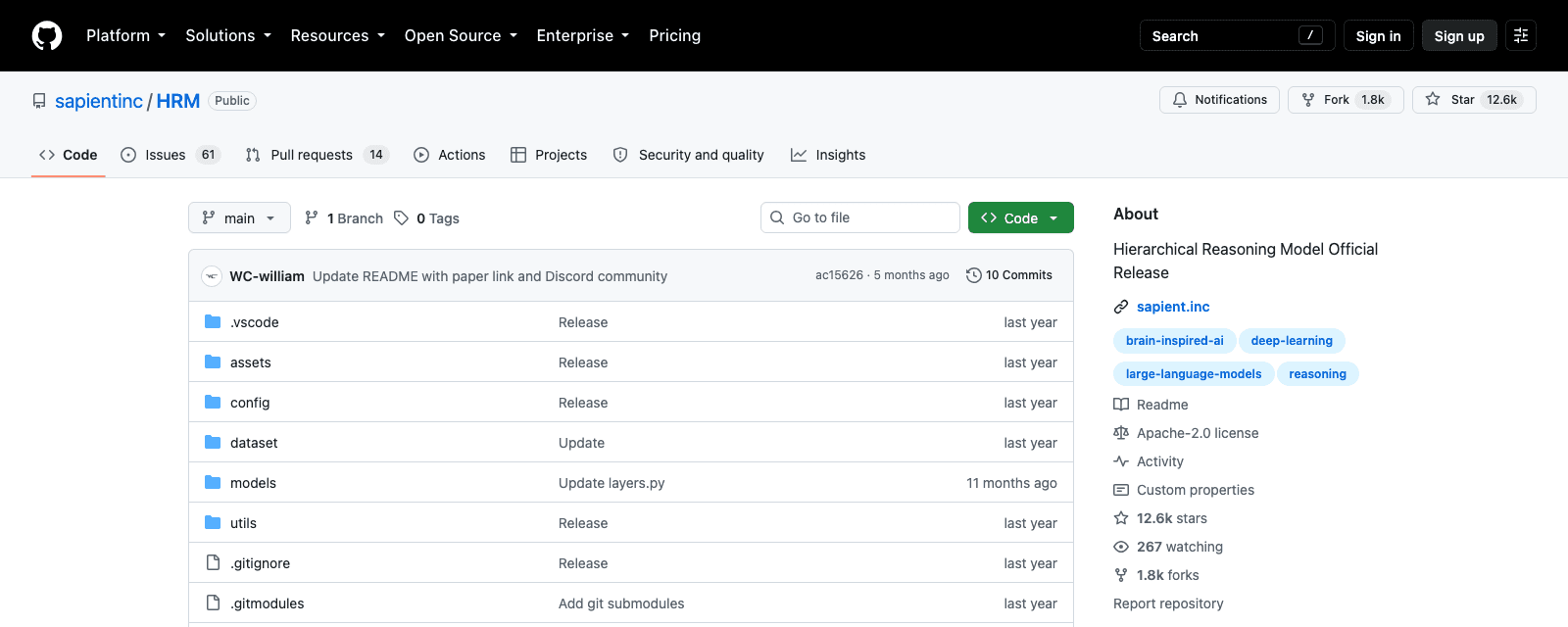
Task: Open commit hash ac15626
Action: click(839, 275)
